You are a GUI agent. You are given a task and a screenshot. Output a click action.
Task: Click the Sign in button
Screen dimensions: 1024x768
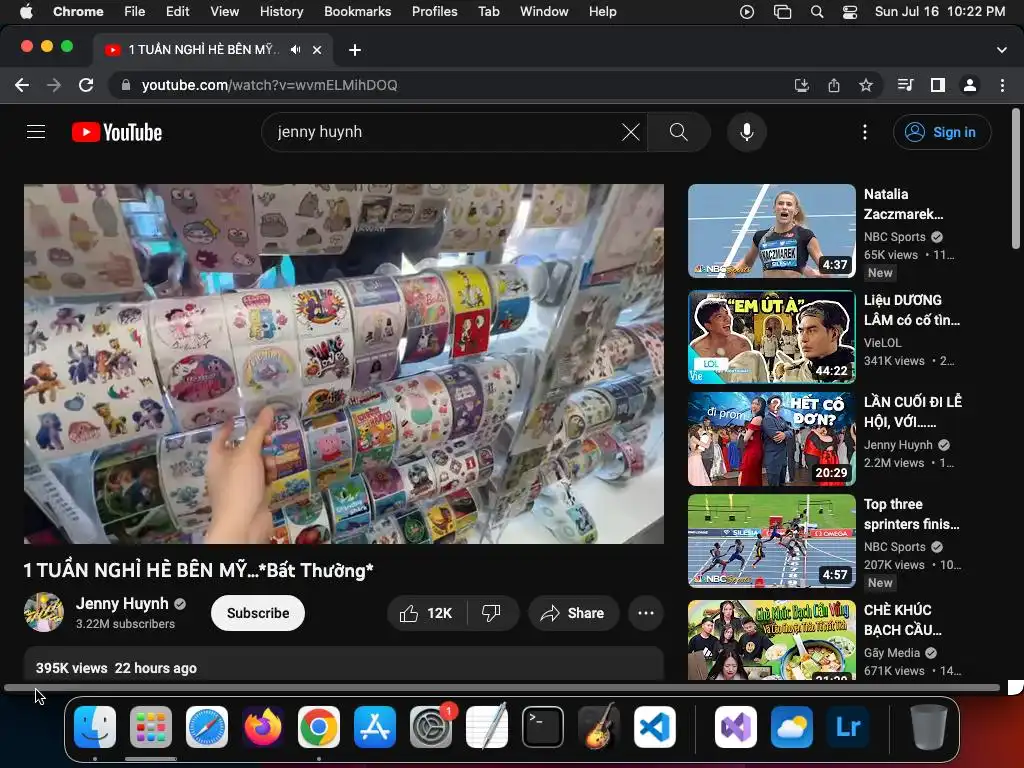coord(942,132)
